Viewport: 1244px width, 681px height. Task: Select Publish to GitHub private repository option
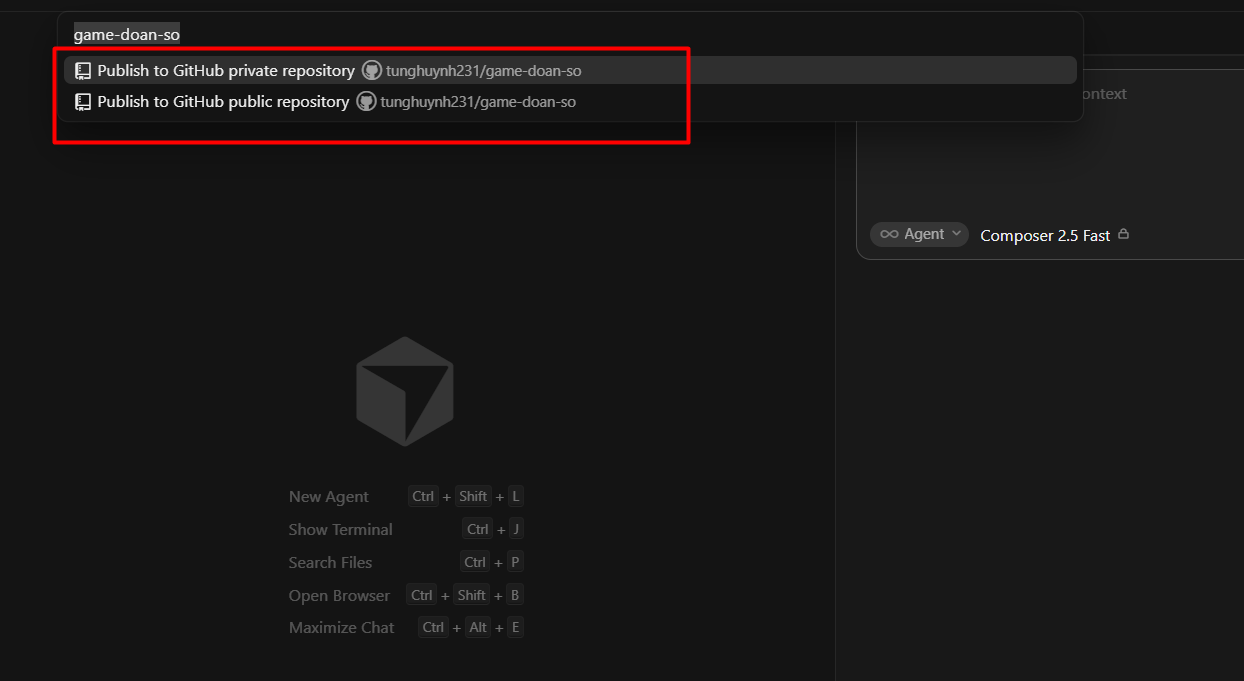pos(570,71)
